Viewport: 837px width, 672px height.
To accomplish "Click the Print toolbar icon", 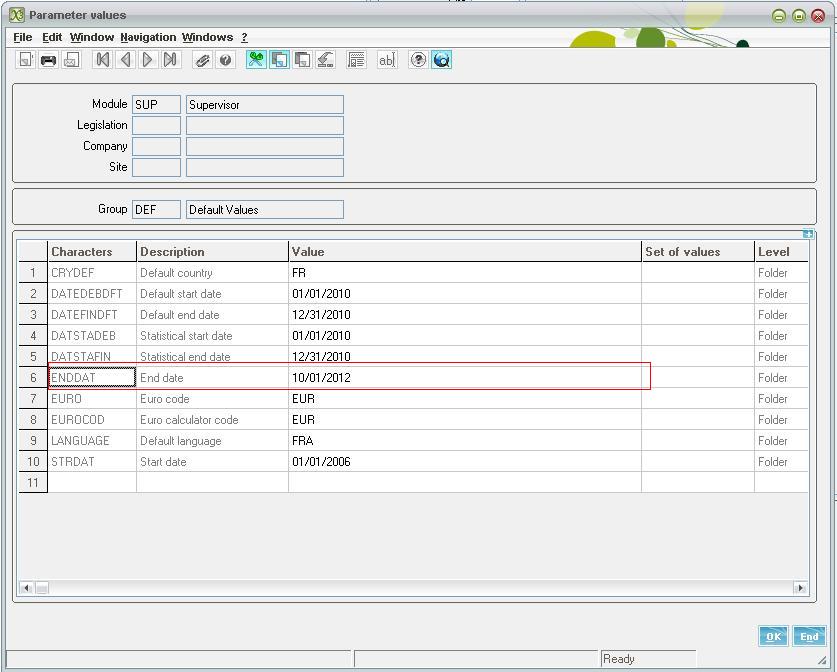I will point(49,60).
